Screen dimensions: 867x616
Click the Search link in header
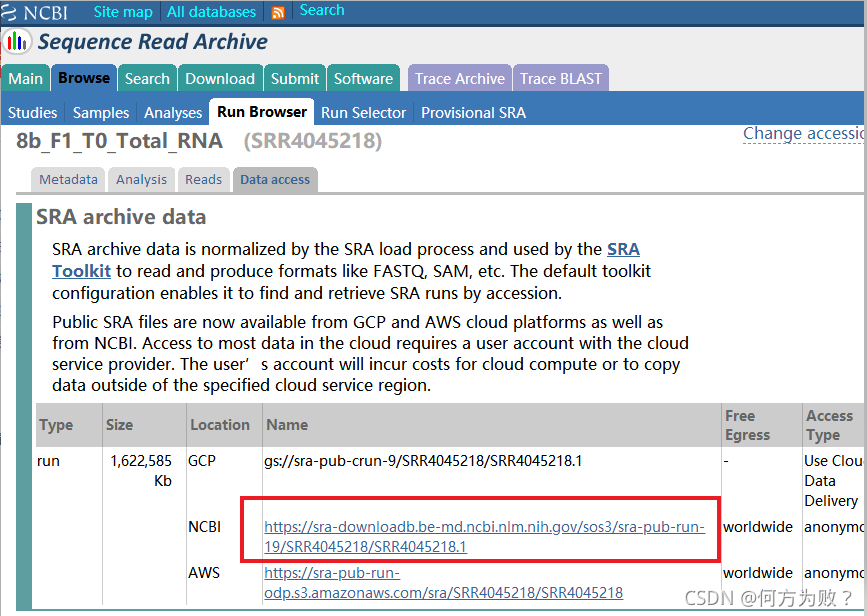point(321,10)
